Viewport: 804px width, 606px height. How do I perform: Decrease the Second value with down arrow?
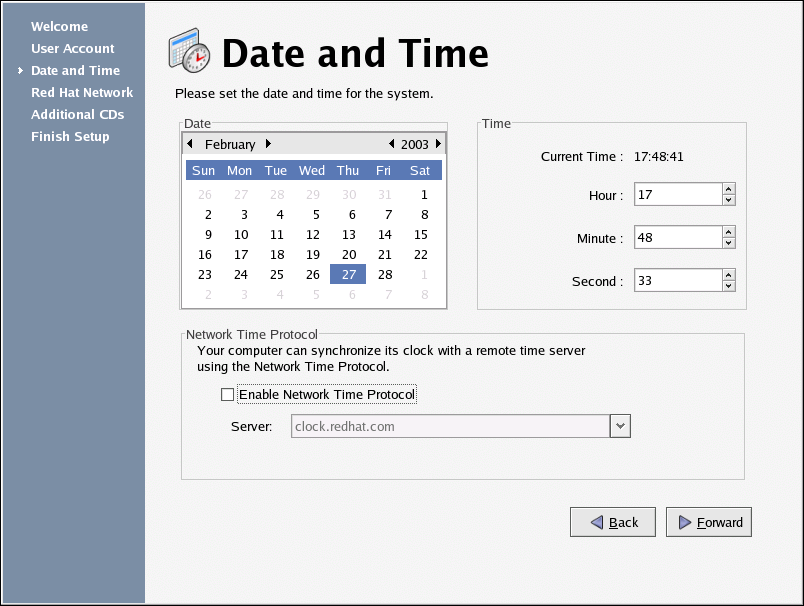click(728, 286)
